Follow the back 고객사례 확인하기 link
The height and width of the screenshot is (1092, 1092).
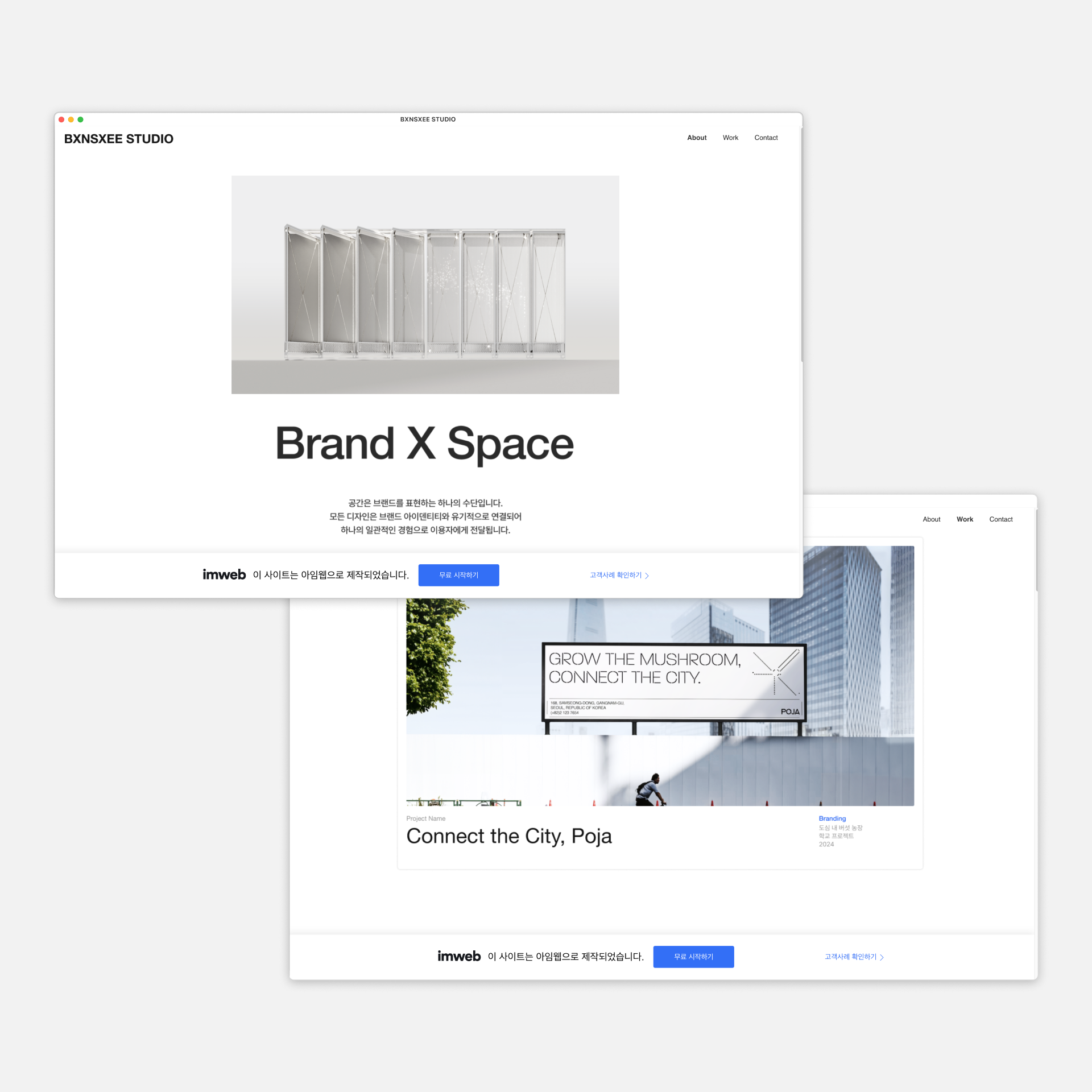850,956
